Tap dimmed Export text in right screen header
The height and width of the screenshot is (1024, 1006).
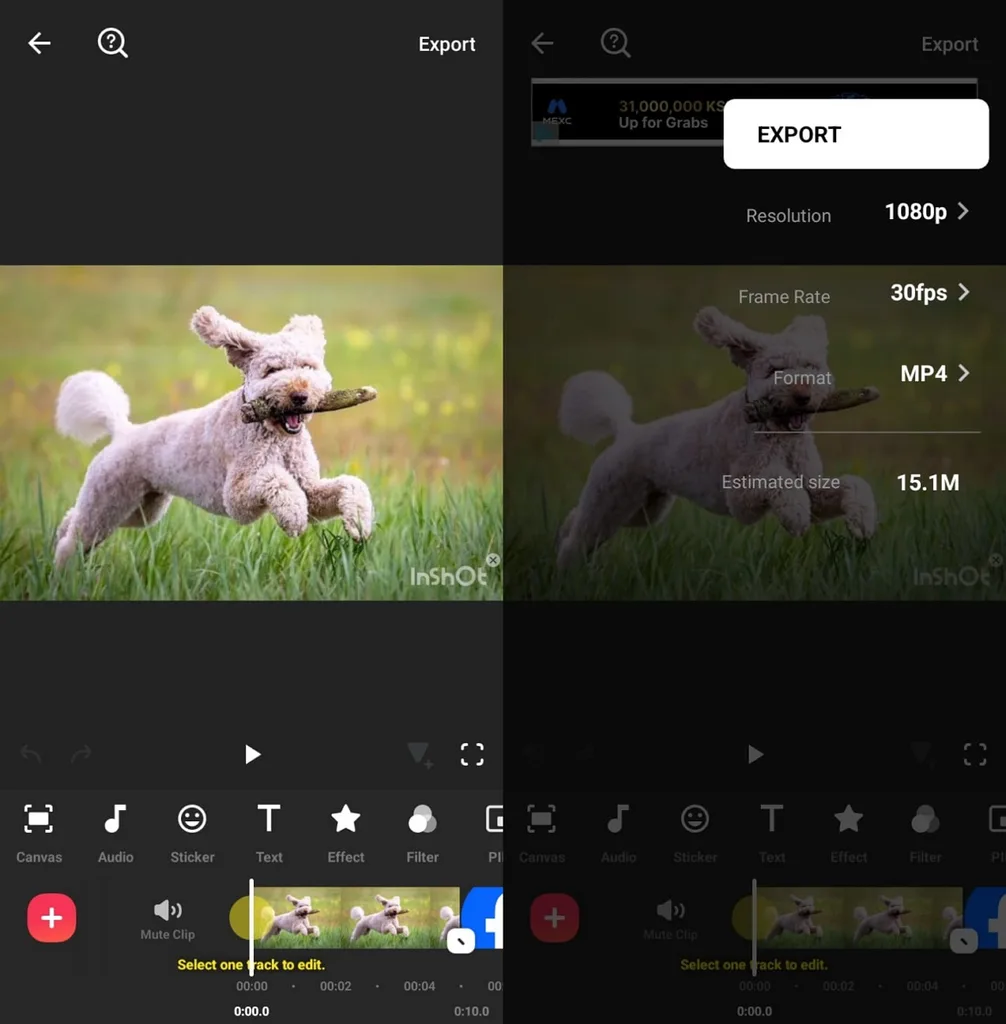click(x=950, y=44)
